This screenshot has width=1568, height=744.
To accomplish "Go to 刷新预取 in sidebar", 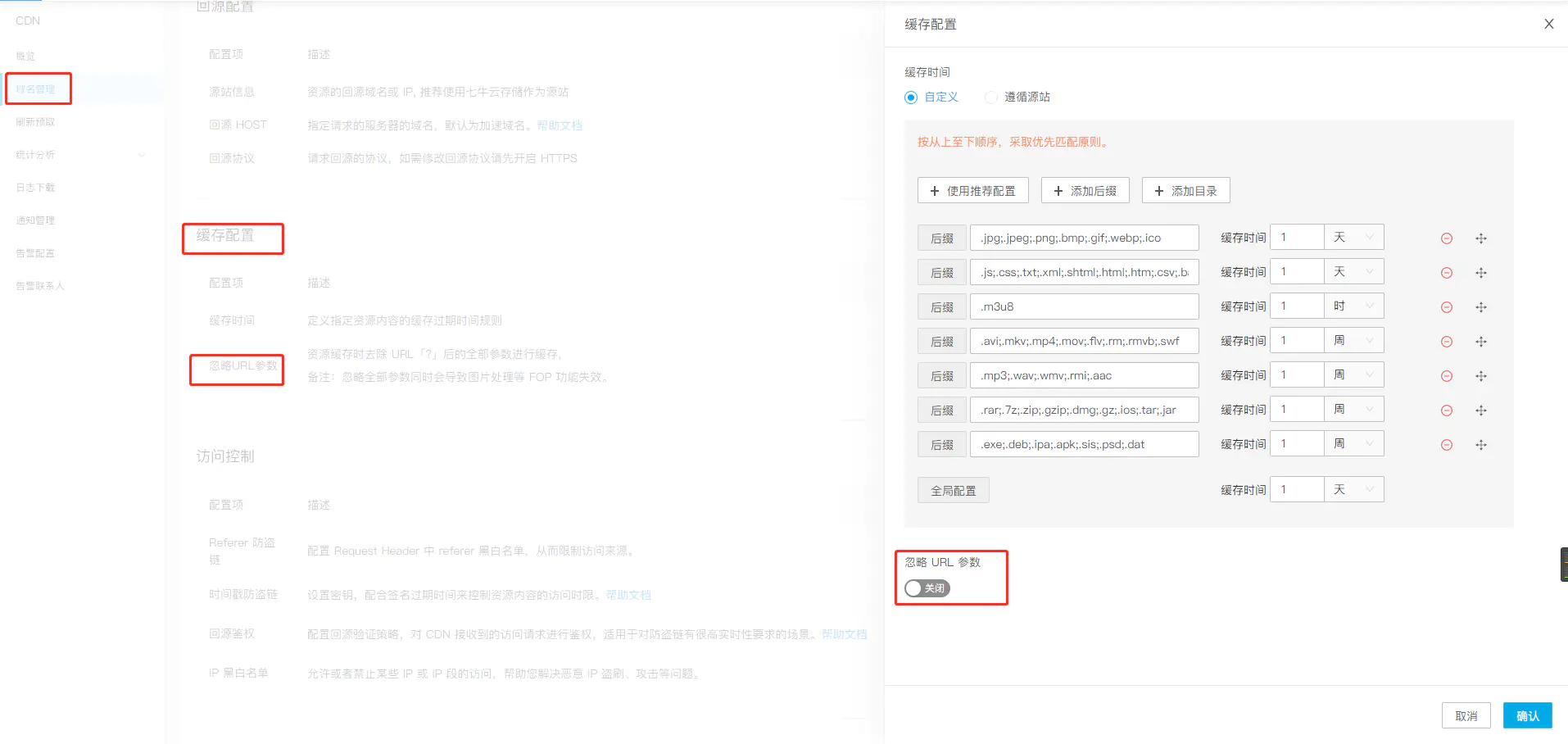I will pyautogui.click(x=36, y=122).
